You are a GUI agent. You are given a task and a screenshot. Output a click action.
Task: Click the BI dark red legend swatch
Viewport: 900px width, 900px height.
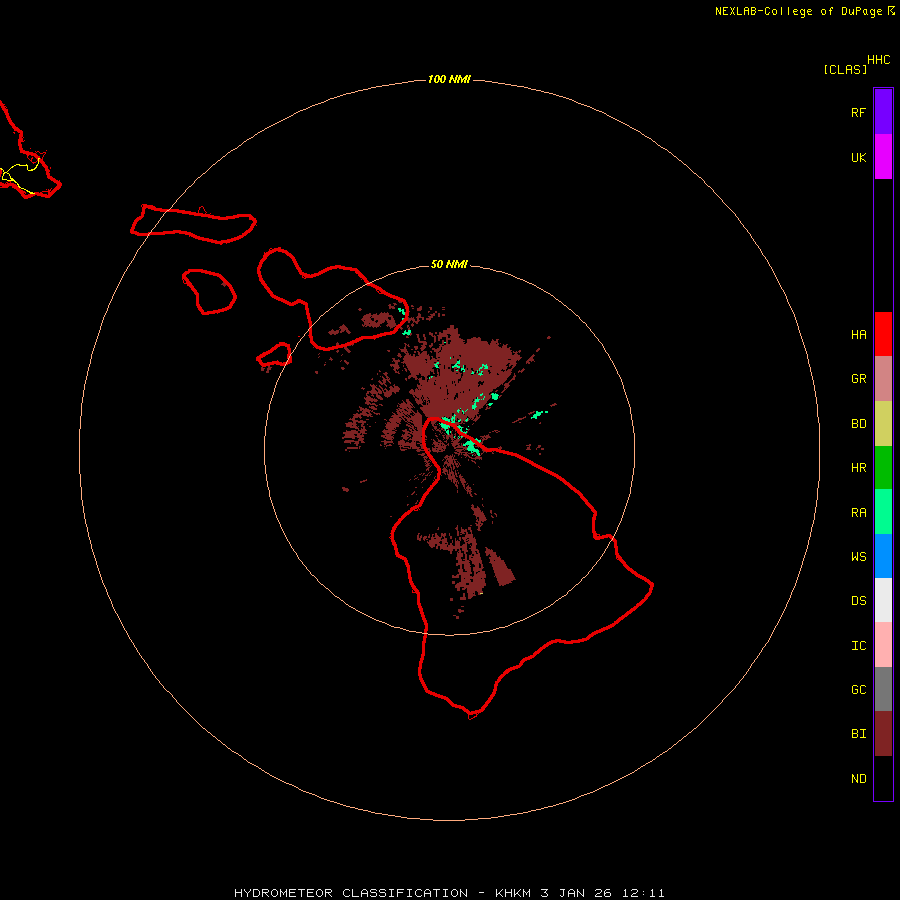tap(883, 734)
